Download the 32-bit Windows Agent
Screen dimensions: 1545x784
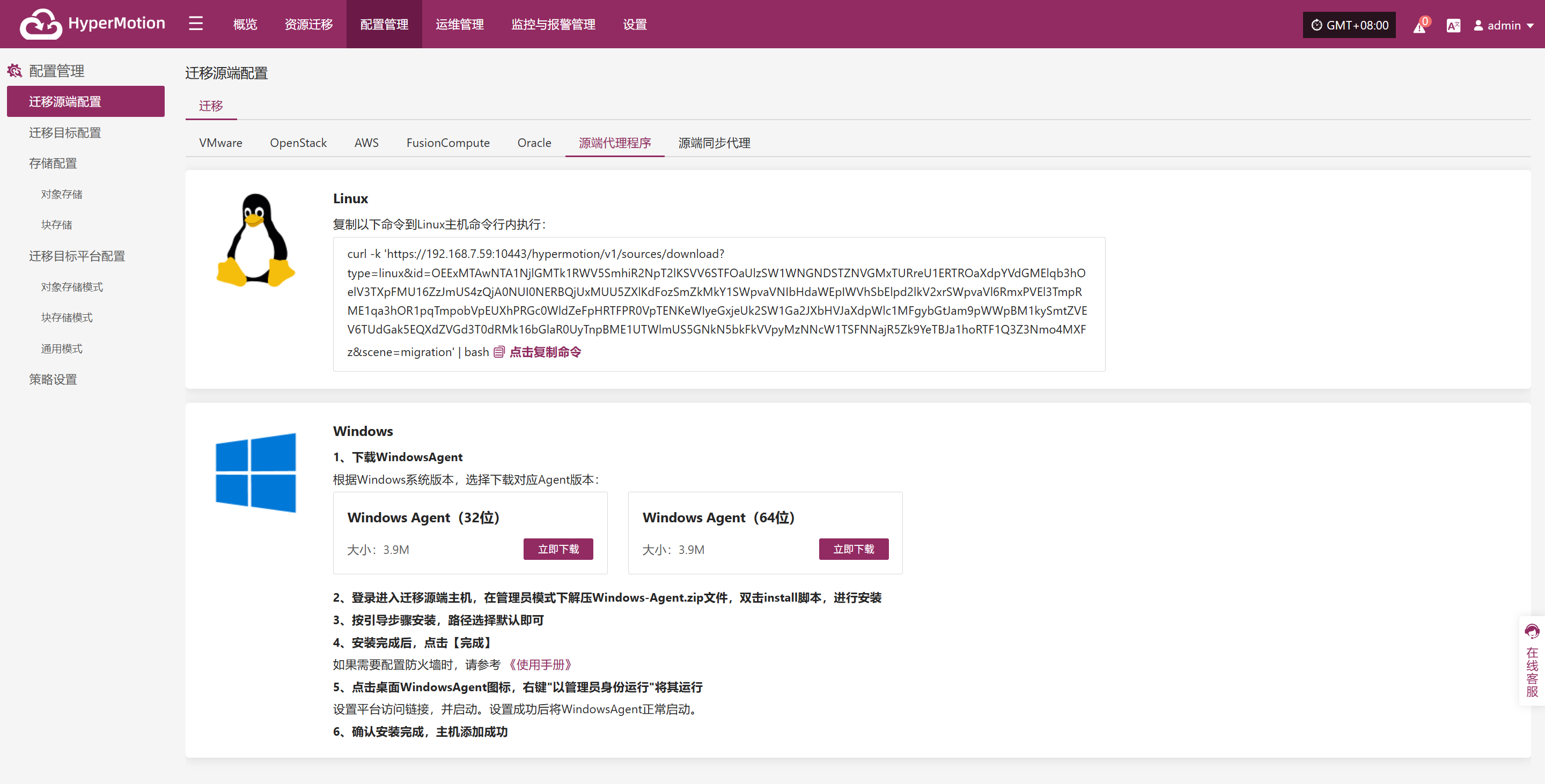coord(558,549)
